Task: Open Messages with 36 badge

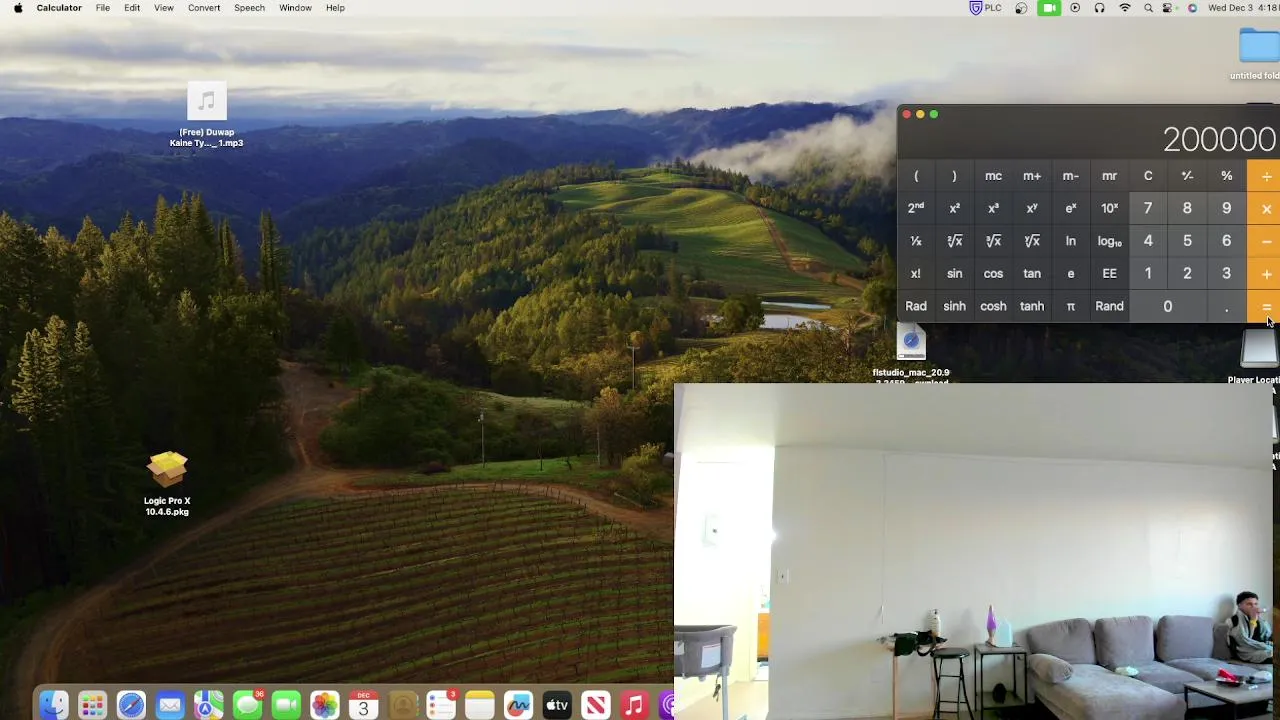Action: click(247, 706)
